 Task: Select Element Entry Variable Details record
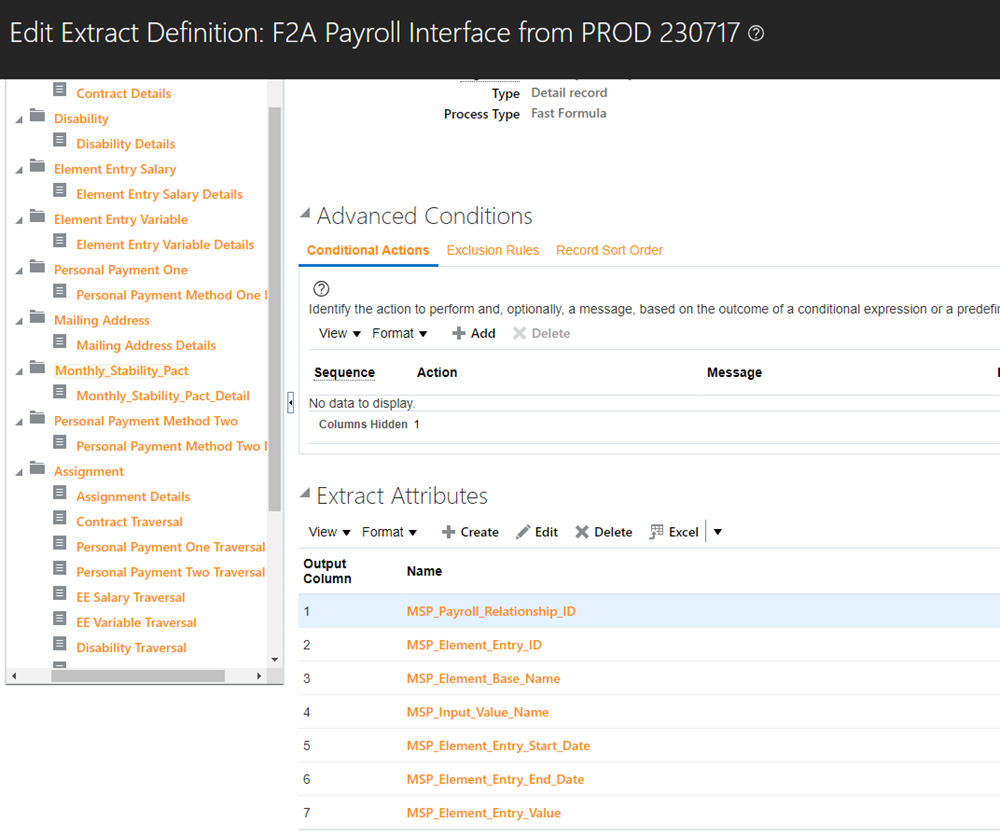[165, 245]
